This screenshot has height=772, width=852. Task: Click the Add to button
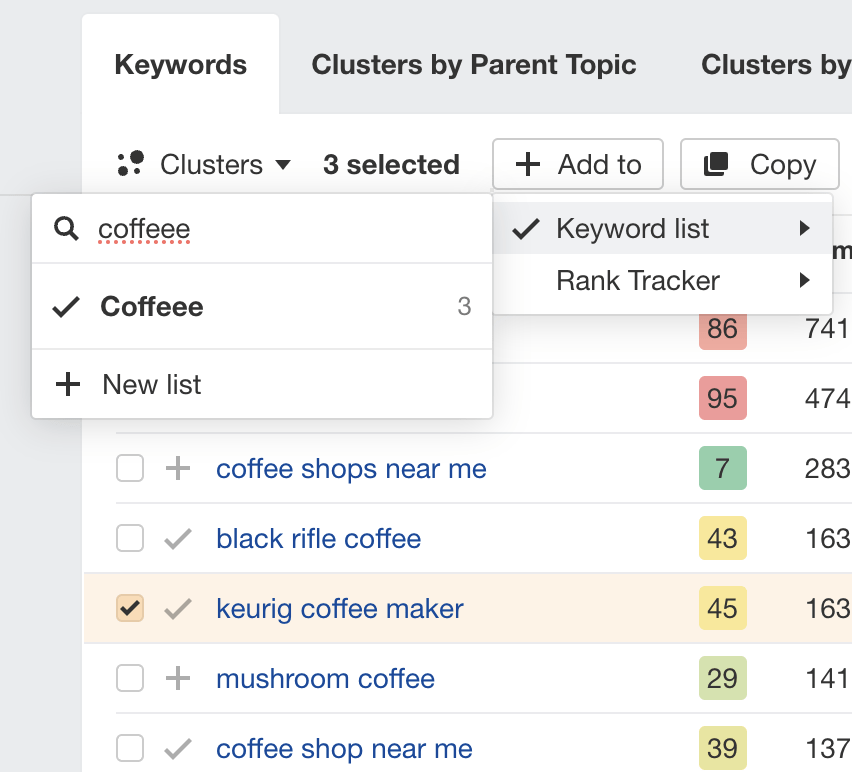578,164
